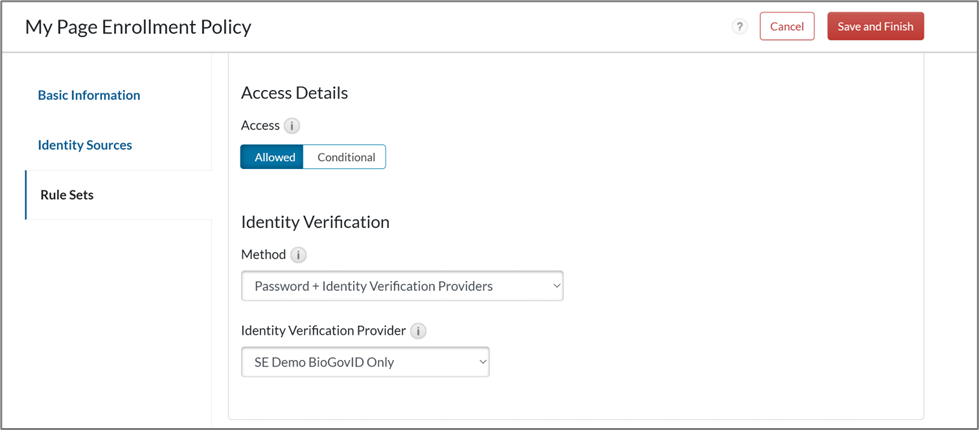979x430 pixels.
Task: Switch access to Conditional
Action: coord(346,157)
